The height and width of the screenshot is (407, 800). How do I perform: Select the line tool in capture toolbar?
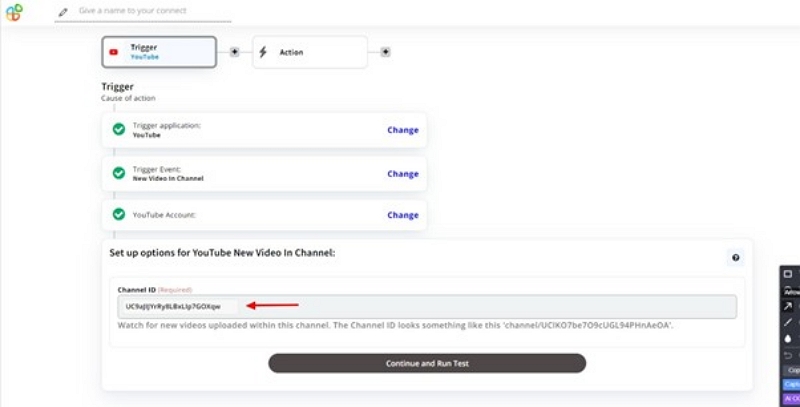[788, 322]
